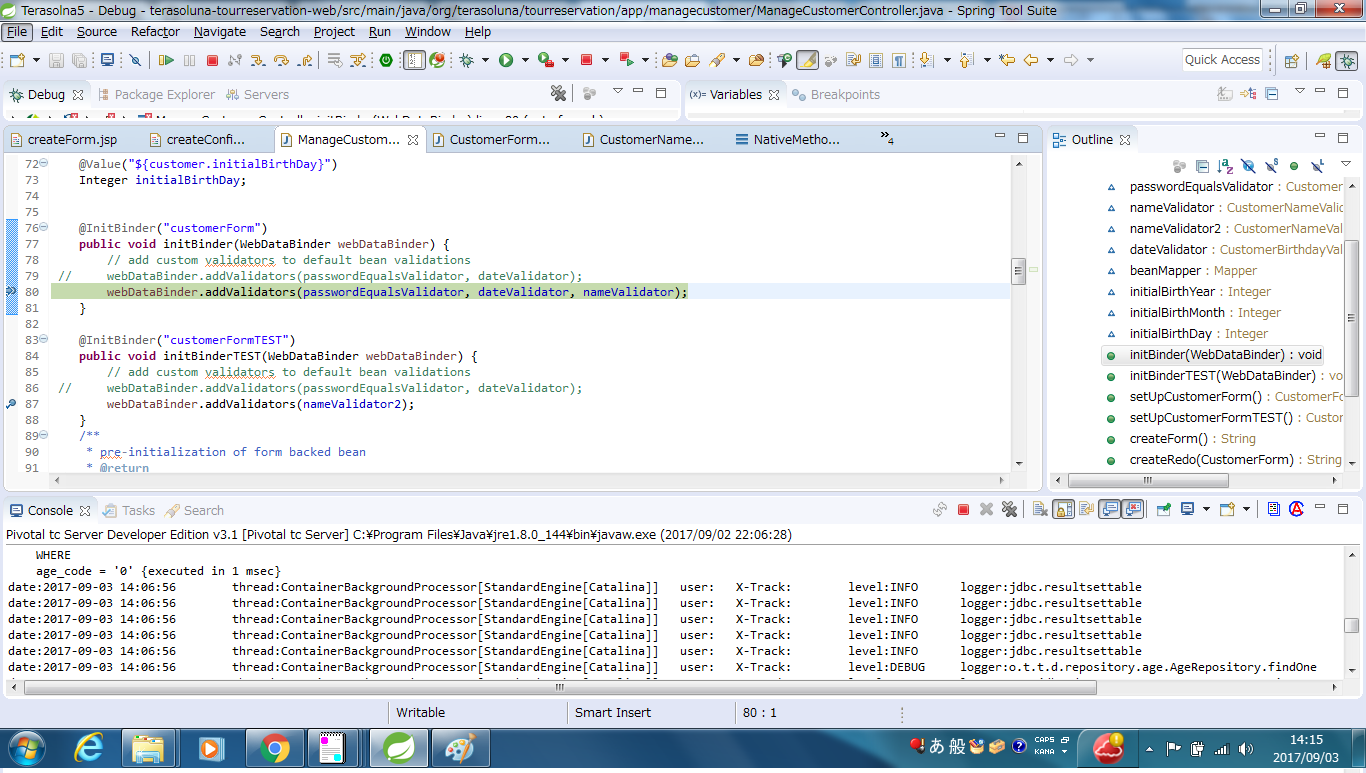This screenshot has width=1366, height=773.
Task: Click Next Annotation down arrow icon
Action: click(x=926, y=60)
